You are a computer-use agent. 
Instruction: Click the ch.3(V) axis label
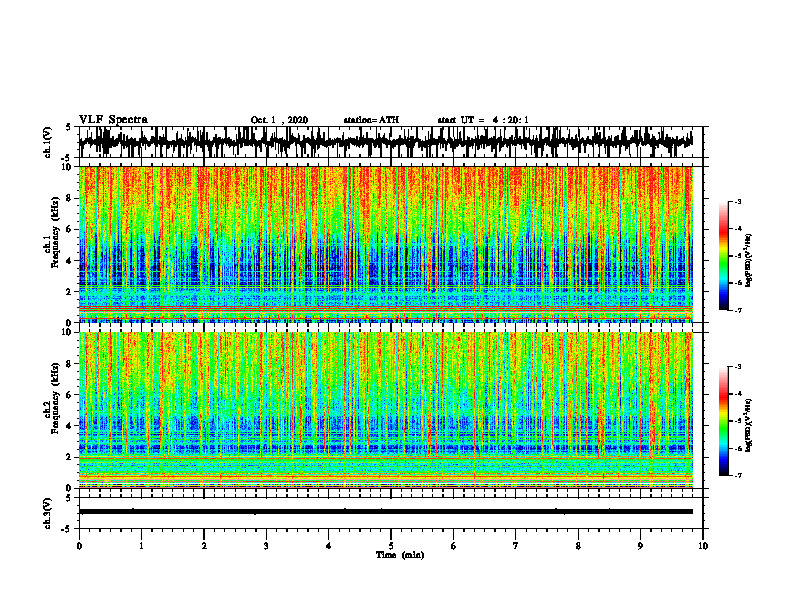tap(48, 514)
